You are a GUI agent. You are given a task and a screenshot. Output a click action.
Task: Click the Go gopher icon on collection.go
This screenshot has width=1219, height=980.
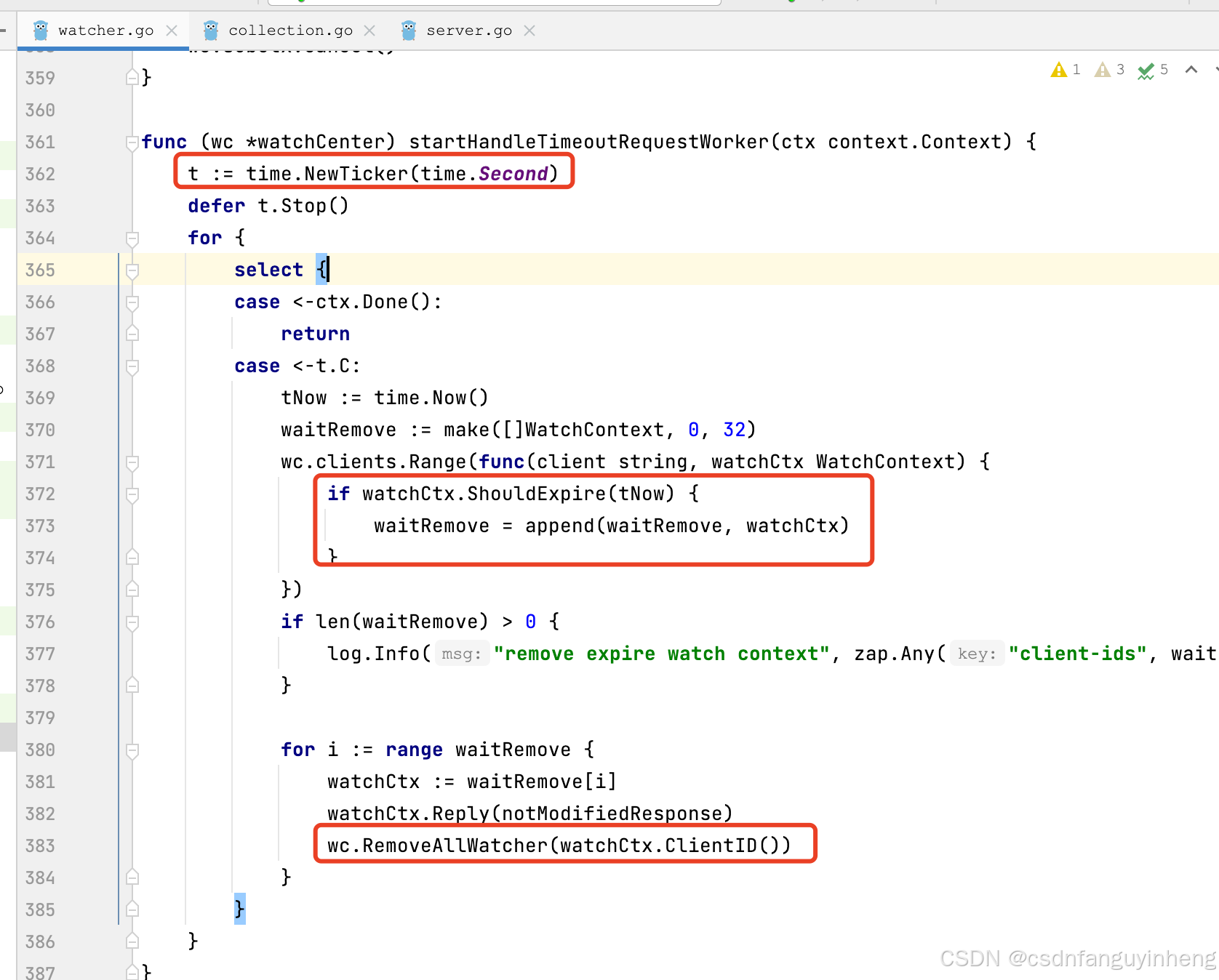(211, 31)
